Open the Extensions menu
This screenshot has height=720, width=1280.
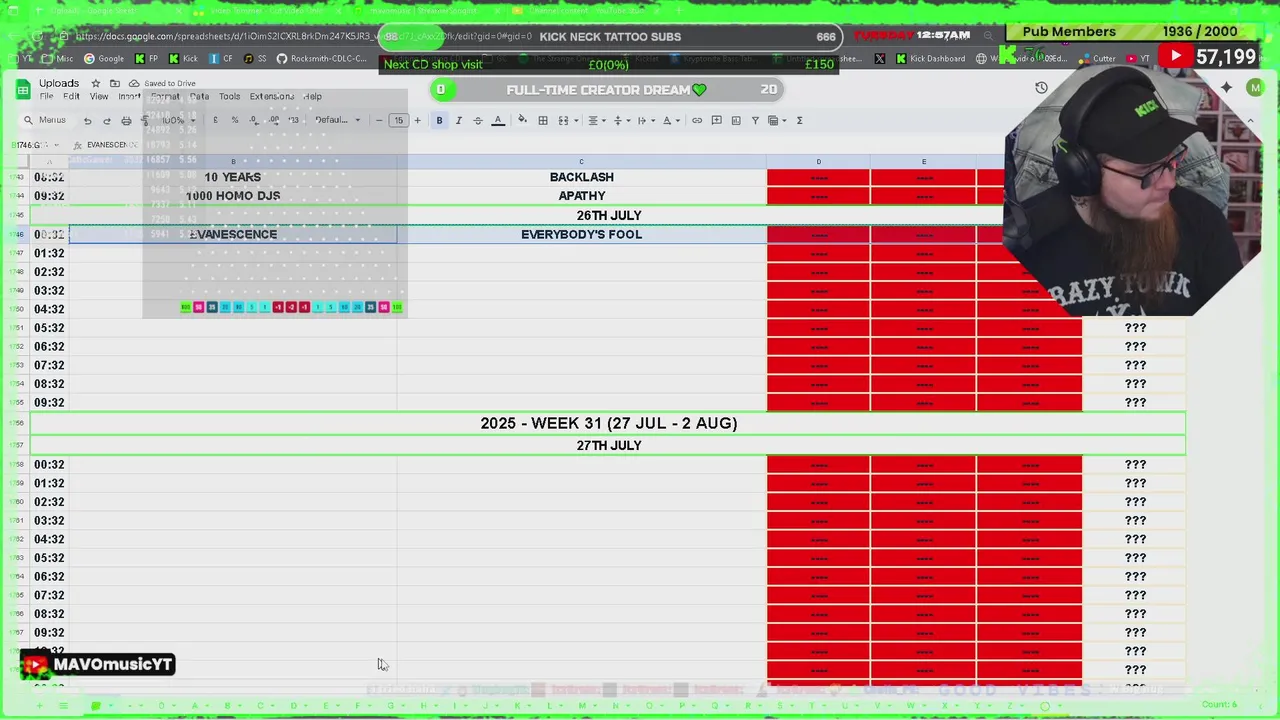[272, 97]
